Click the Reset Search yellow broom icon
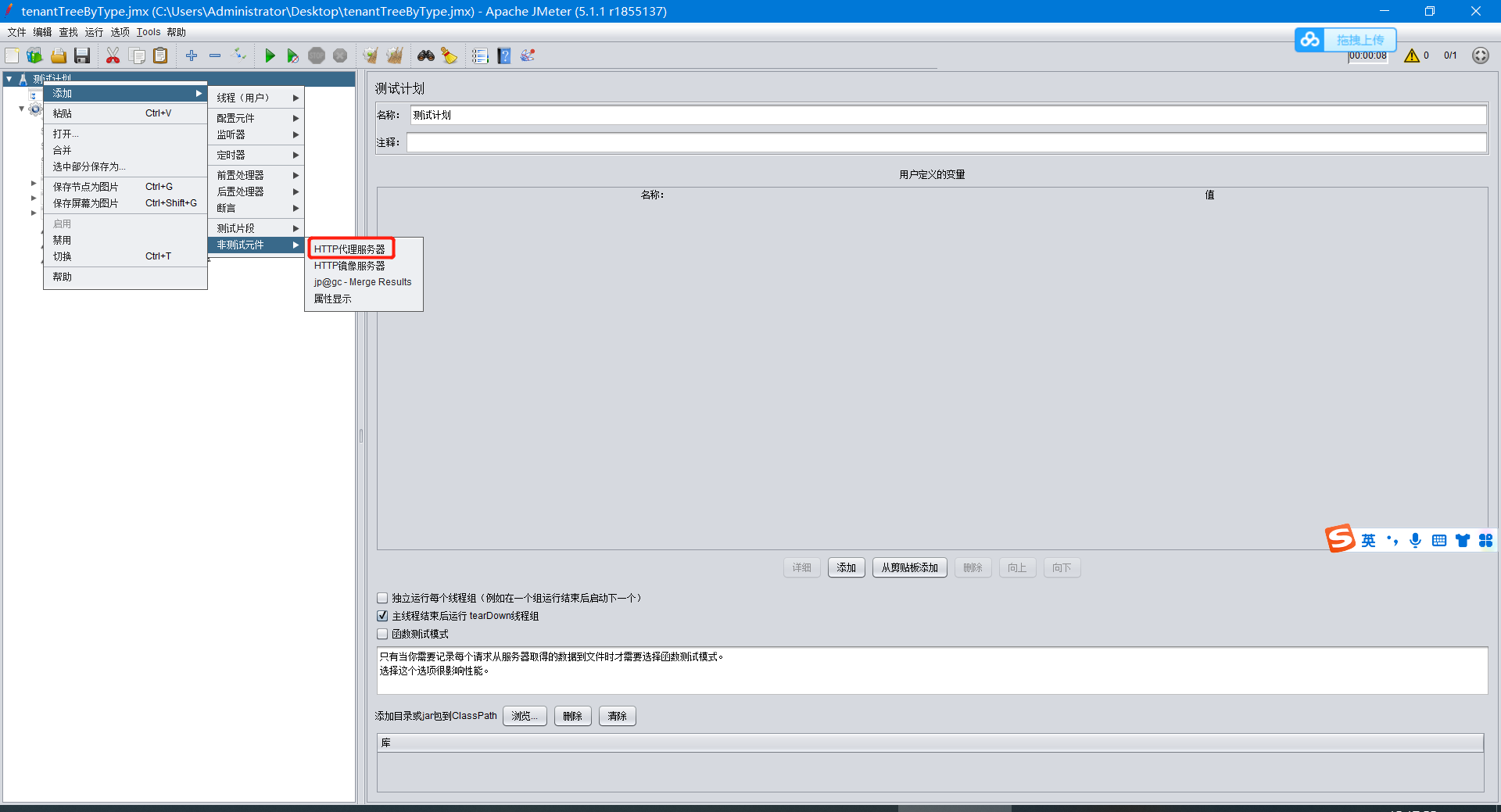This screenshot has height=812, width=1501. click(450, 55)
